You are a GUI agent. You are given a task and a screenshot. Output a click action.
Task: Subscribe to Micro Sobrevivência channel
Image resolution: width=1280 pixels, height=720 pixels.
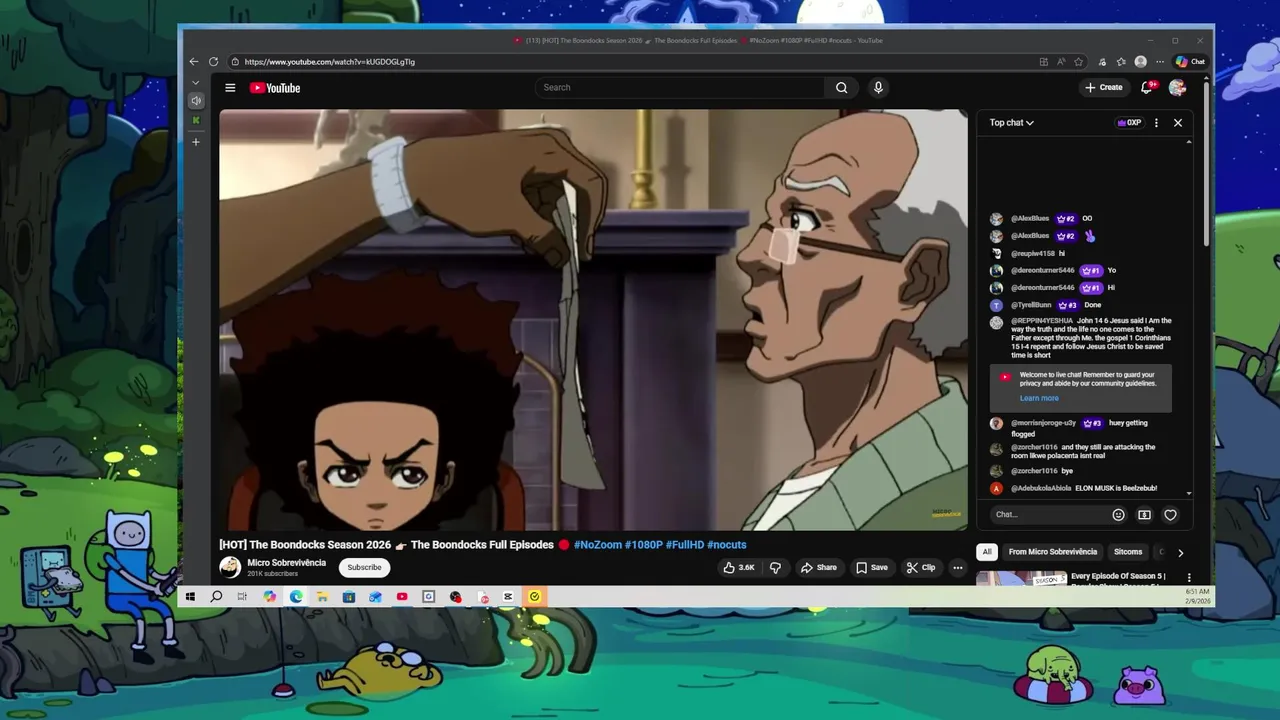[364, 568]
